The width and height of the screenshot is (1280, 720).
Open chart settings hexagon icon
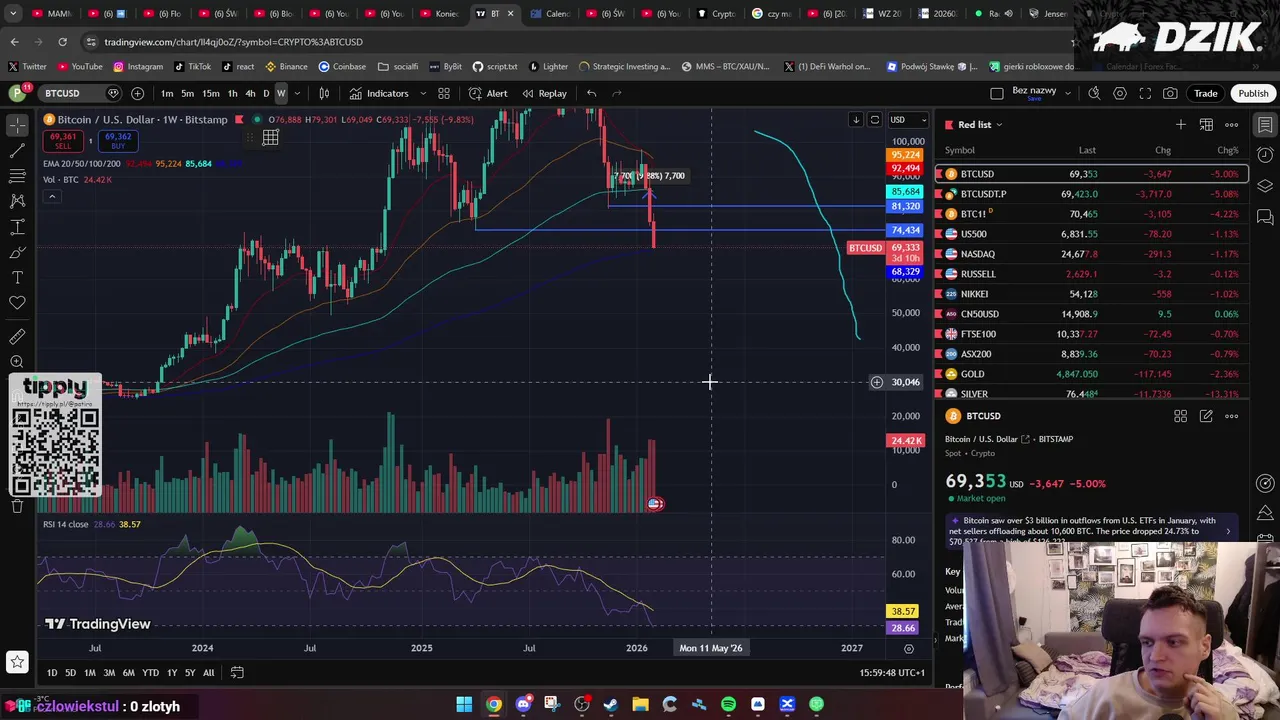pyautogui.click(x=1120, y=93)
